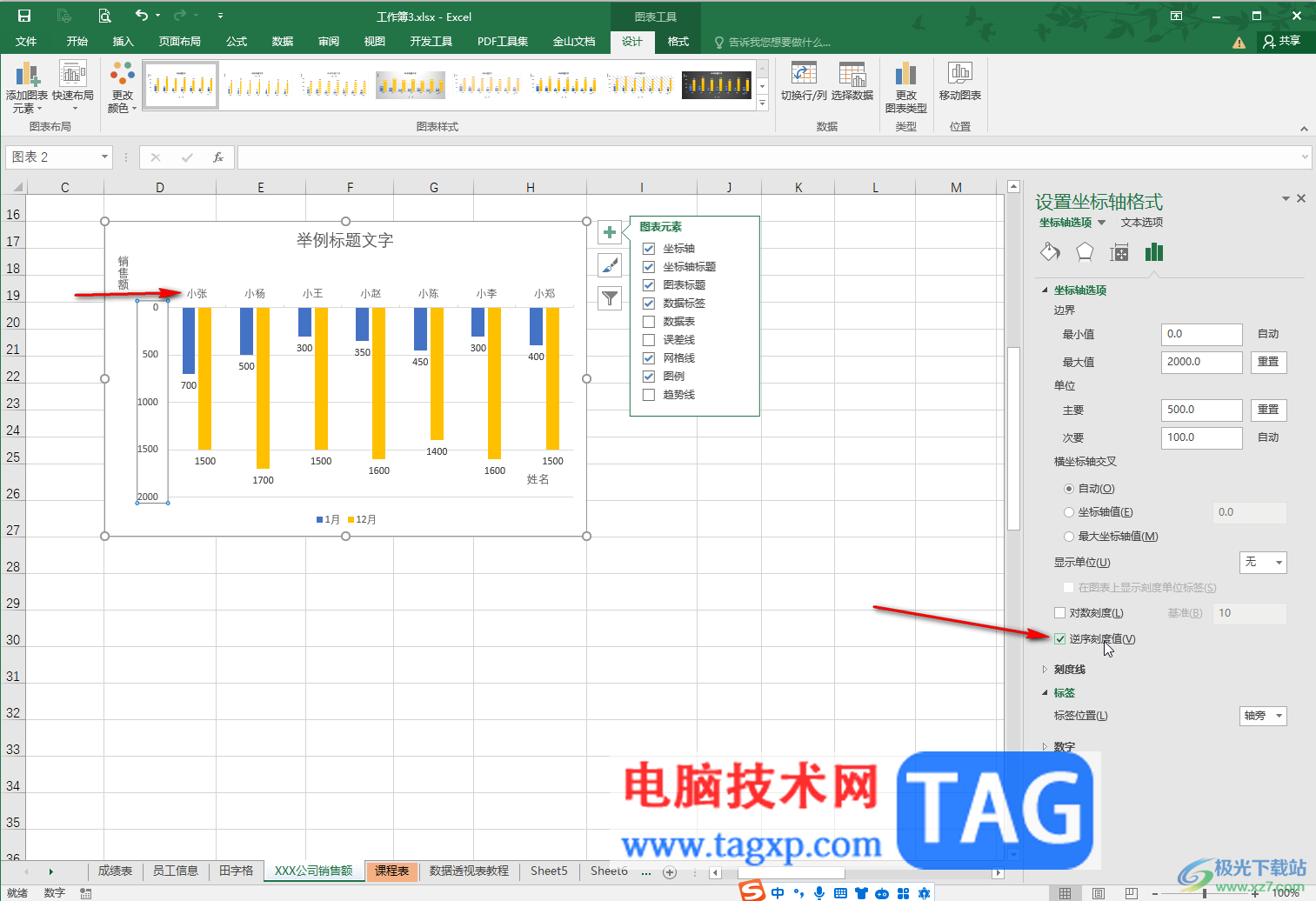Select the 坐标轴值 radio button
The height and width of the screenshot is (901, 1316).
pyautogui.click(x=1069, y=512)
